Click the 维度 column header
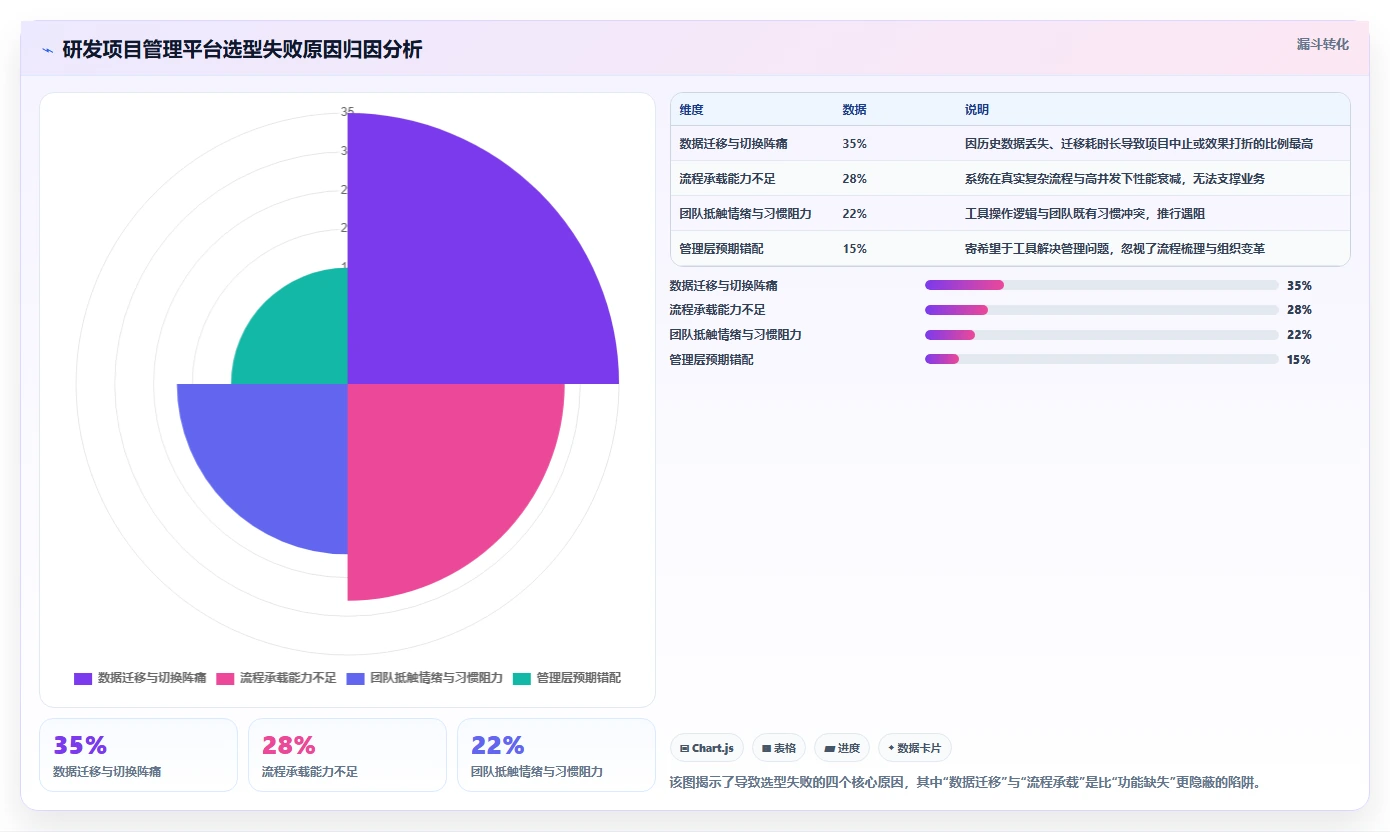The image size is (1390, 832). [692, 110]
